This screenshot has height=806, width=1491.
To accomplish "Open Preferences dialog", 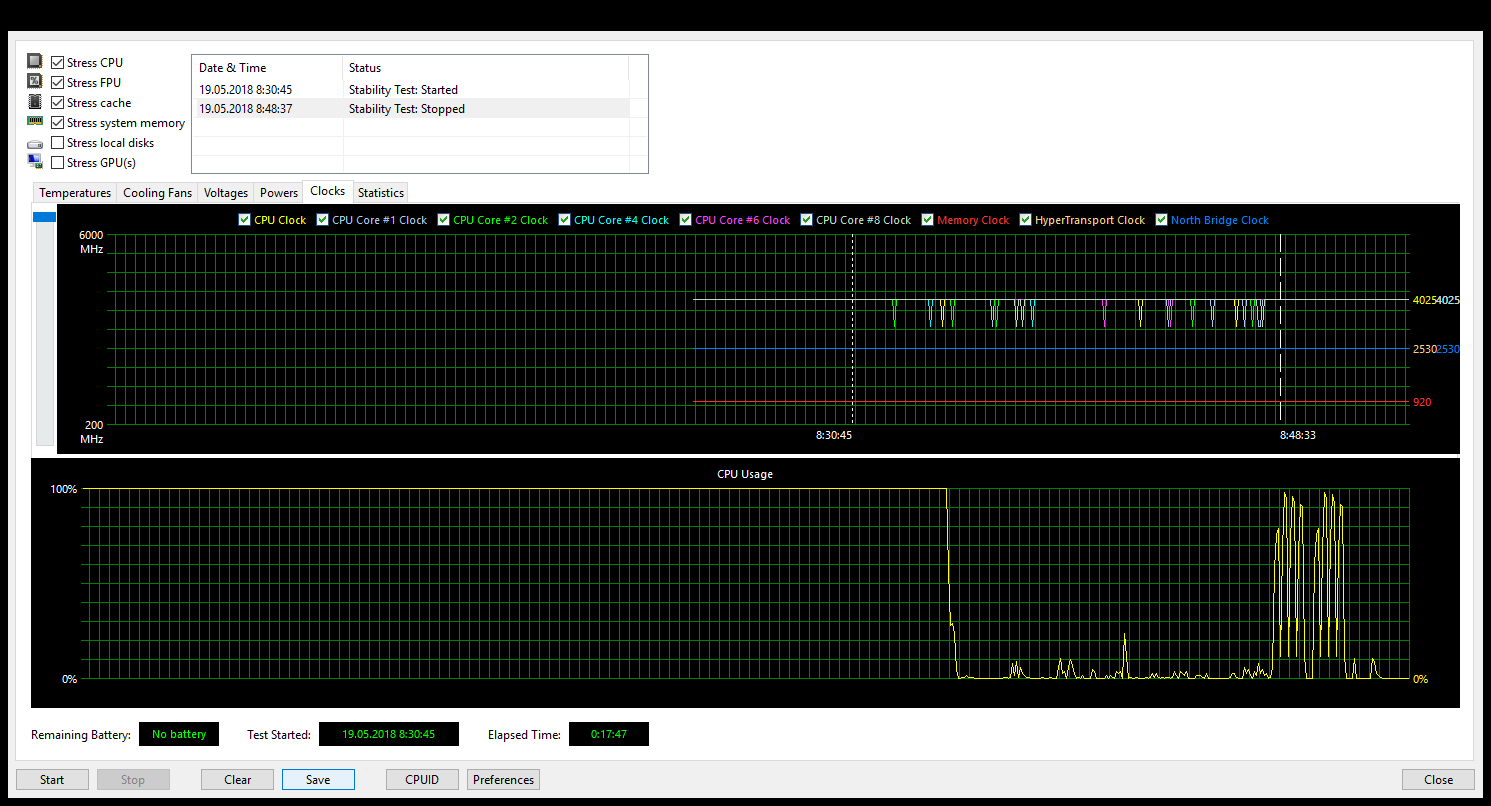I will click(503, 780).
